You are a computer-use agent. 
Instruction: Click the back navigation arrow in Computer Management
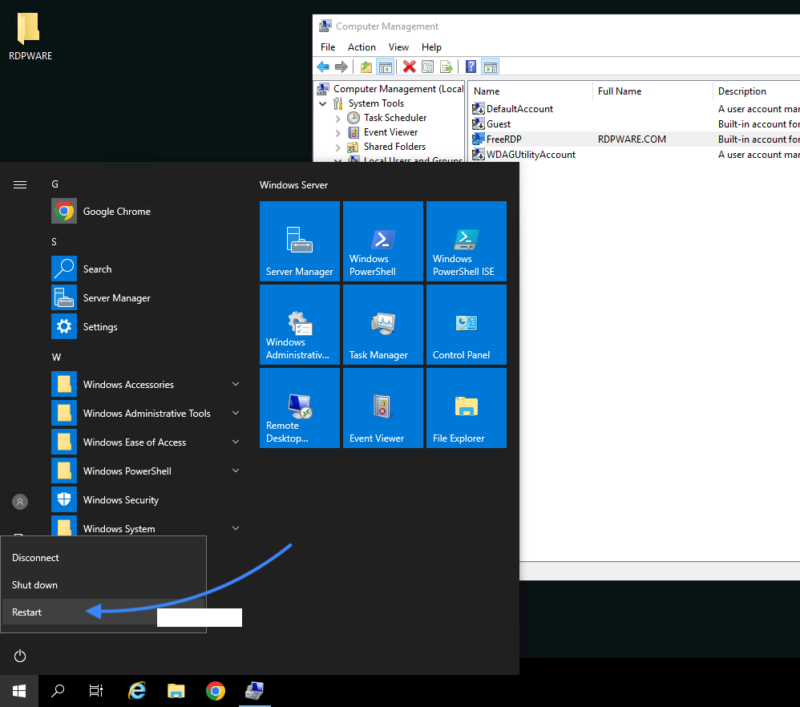click(x=323, y=66)
